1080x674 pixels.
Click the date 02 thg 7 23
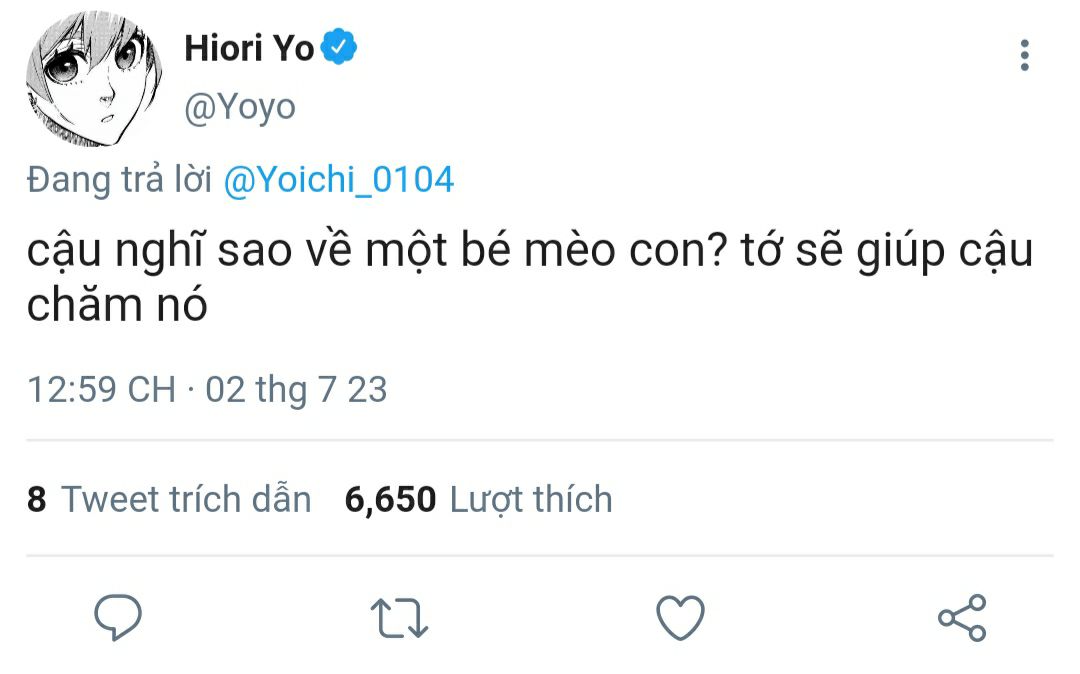[296, 389]
